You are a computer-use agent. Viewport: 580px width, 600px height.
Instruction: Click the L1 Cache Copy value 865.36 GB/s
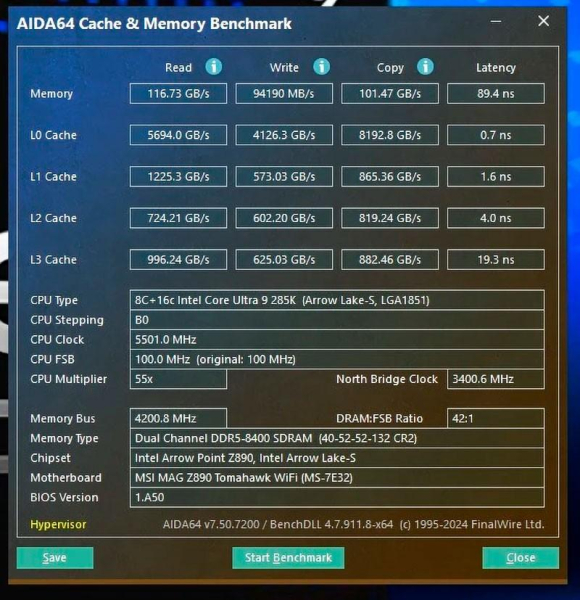pyautogui.click(x=390, y=176)
